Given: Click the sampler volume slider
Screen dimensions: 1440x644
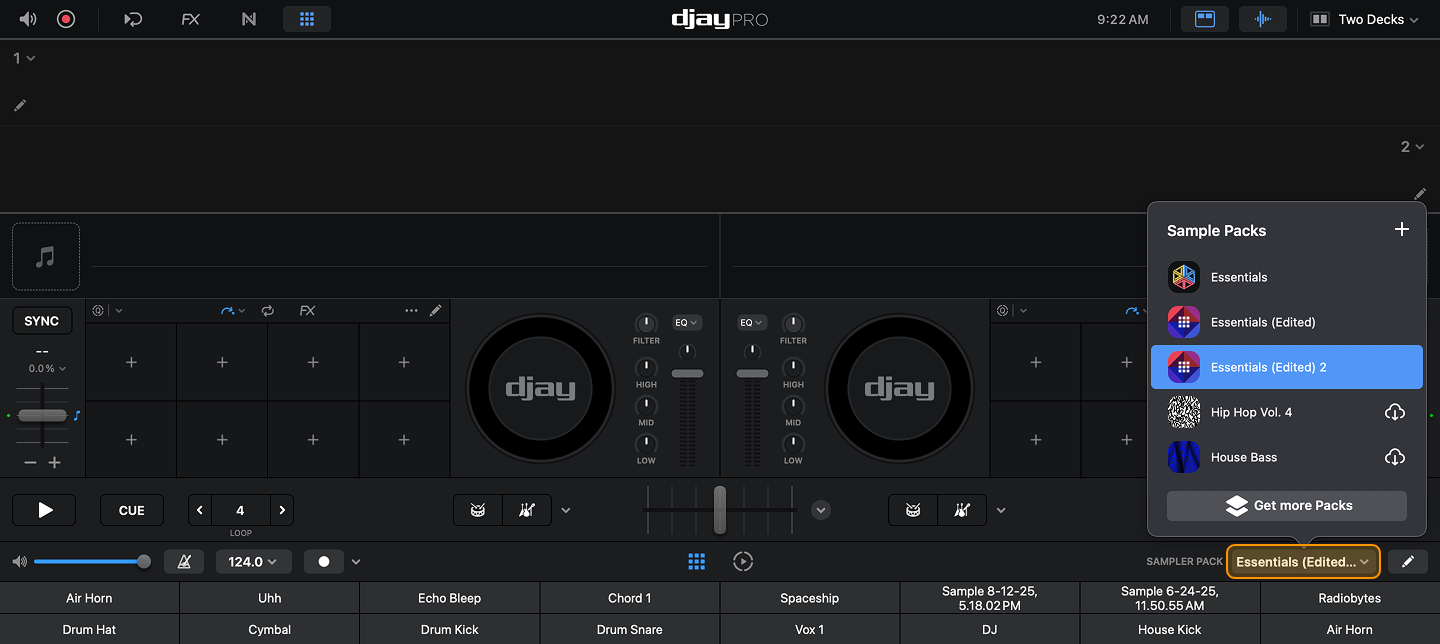Looking at the screenshot, I should tap(90, 562).
